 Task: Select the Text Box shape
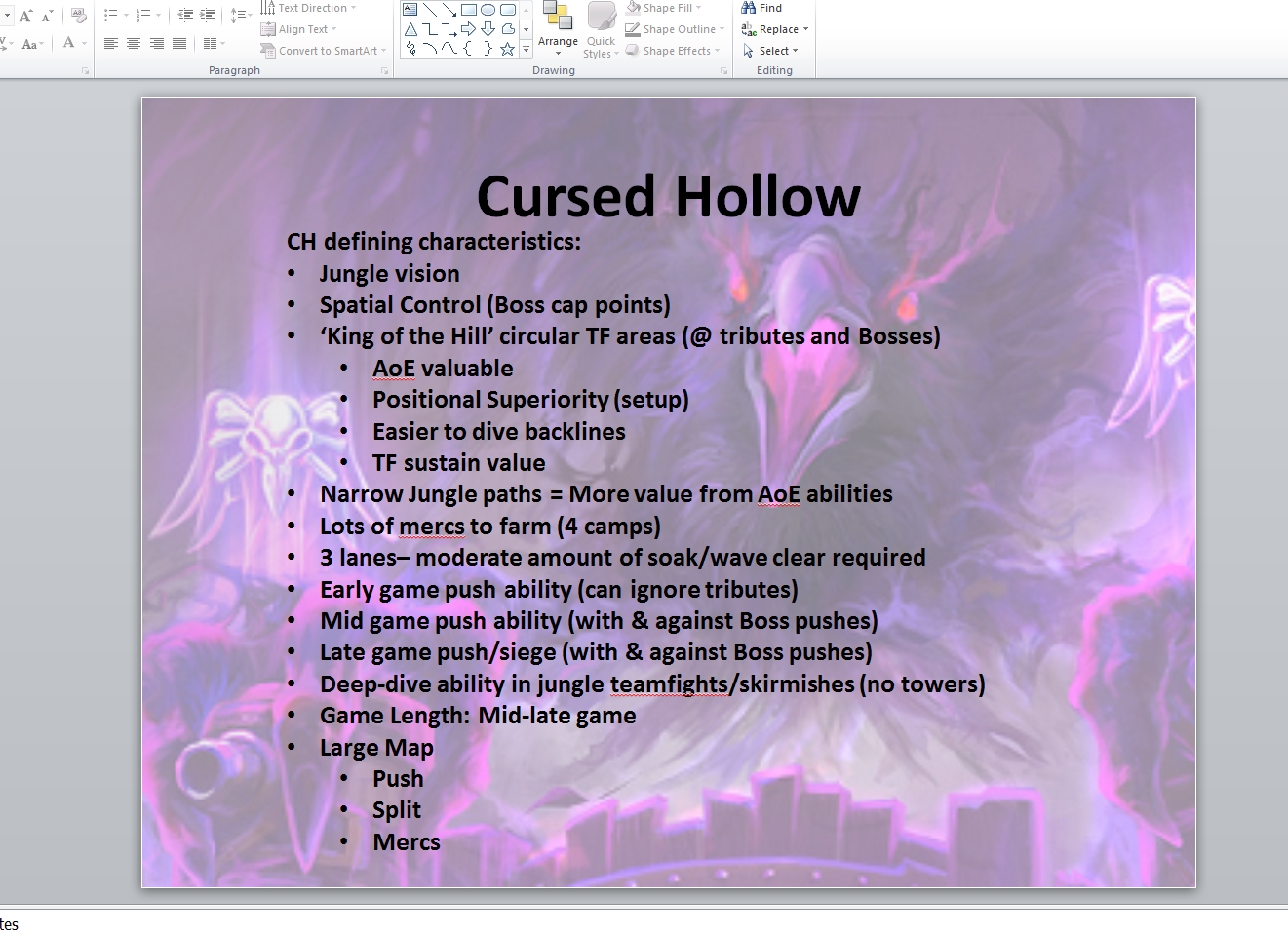pos(410,9)
